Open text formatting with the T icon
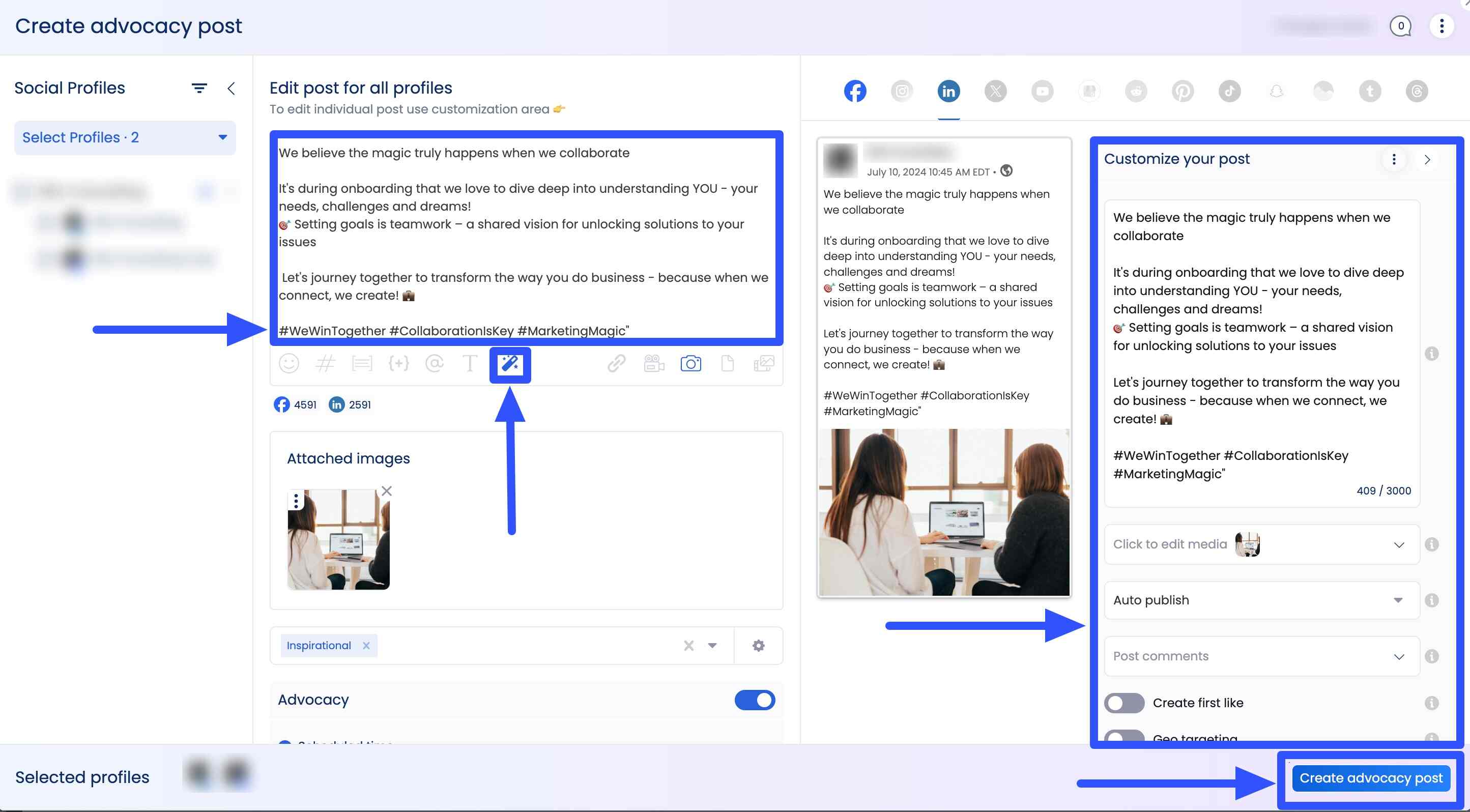1470x812 pixels. click(x=470, y=363)
